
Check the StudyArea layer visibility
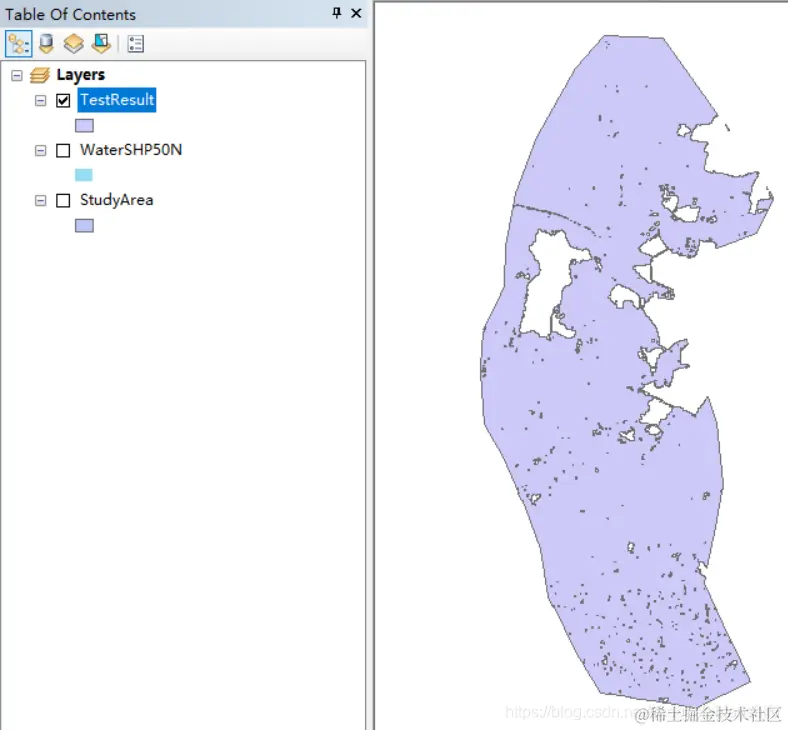click(x=63, y=200)
